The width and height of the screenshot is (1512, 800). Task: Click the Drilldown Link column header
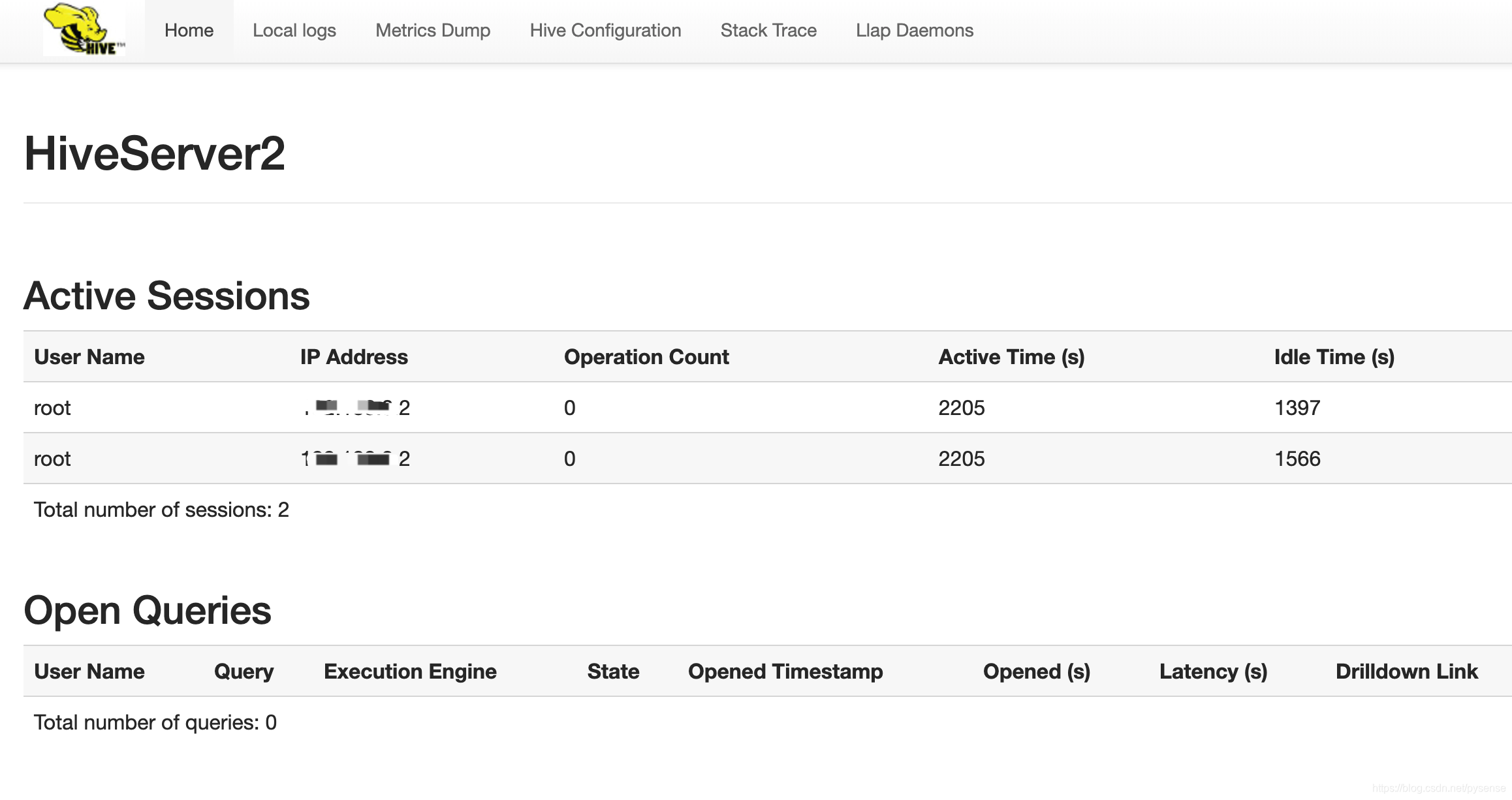point(1407,671)
